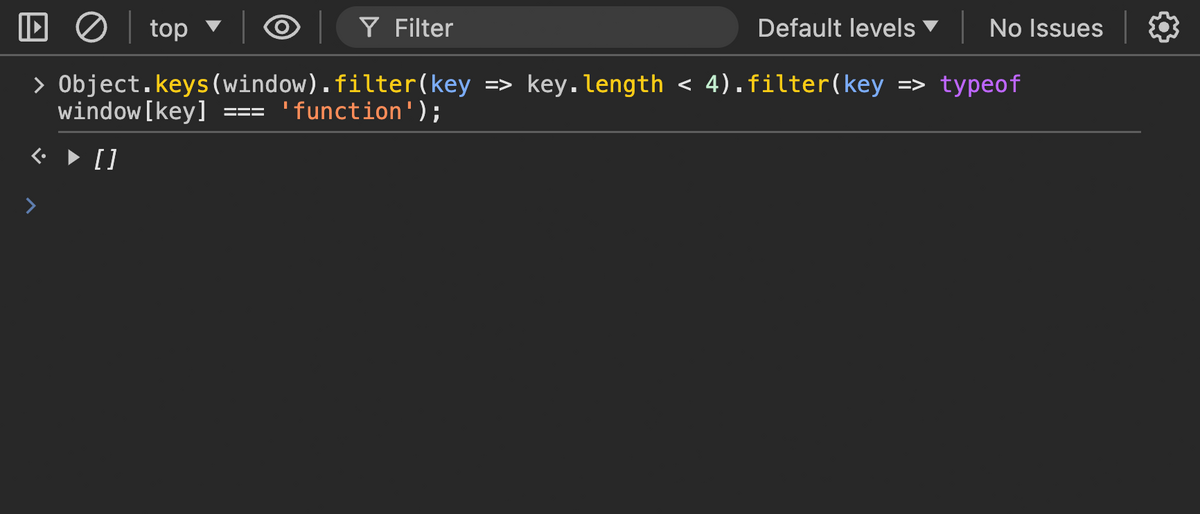Click the funnel icon in Filter box

tap(368, 29)
